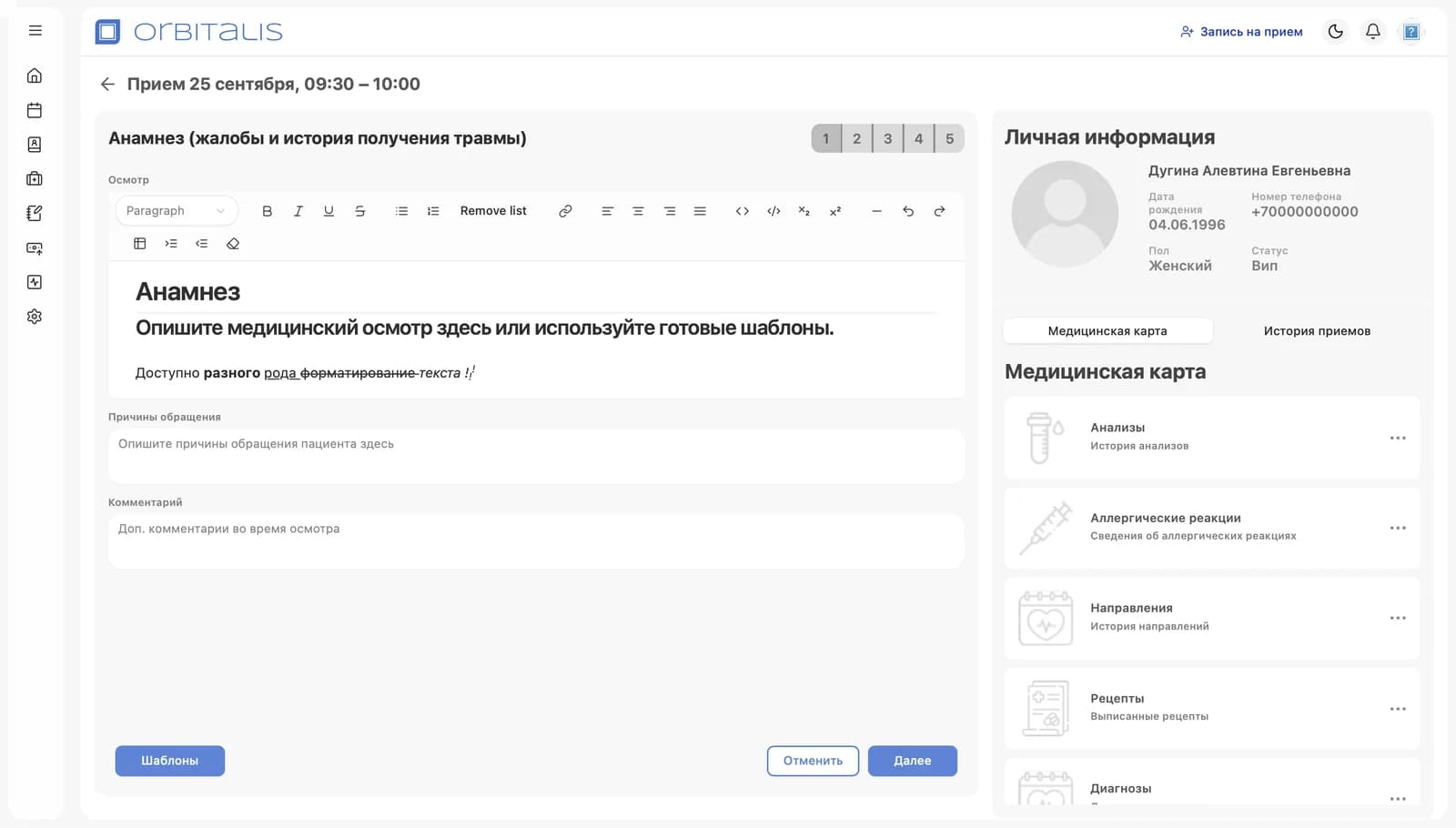
Task: Insert a horizontal rule
Action: [876, 211]
